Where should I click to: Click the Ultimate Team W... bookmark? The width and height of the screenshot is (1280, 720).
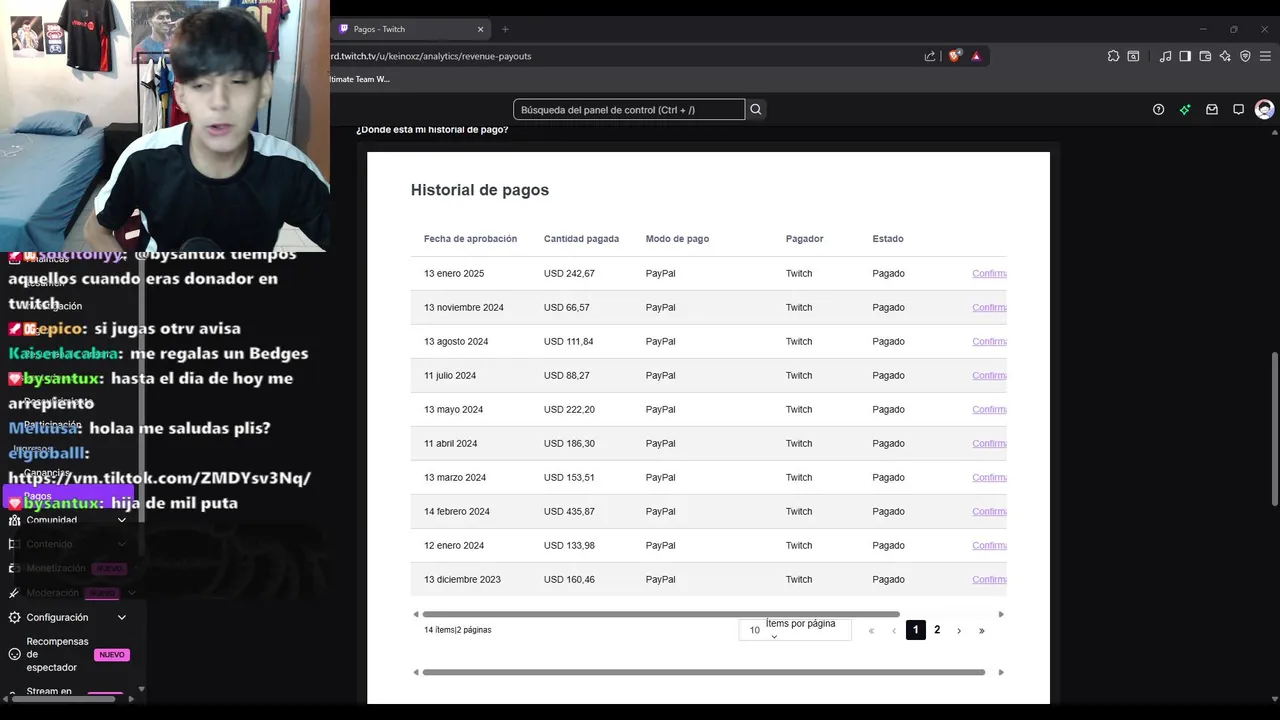360,79
